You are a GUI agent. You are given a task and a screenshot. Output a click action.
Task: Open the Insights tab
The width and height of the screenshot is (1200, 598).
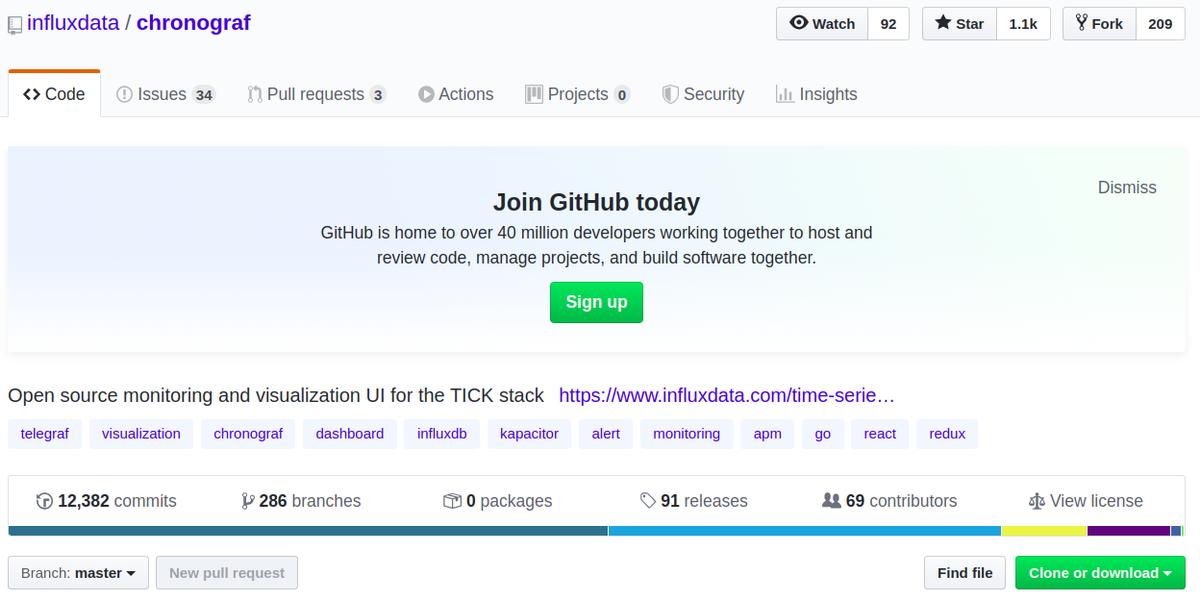pyautogui.click(x=816, y=94)
